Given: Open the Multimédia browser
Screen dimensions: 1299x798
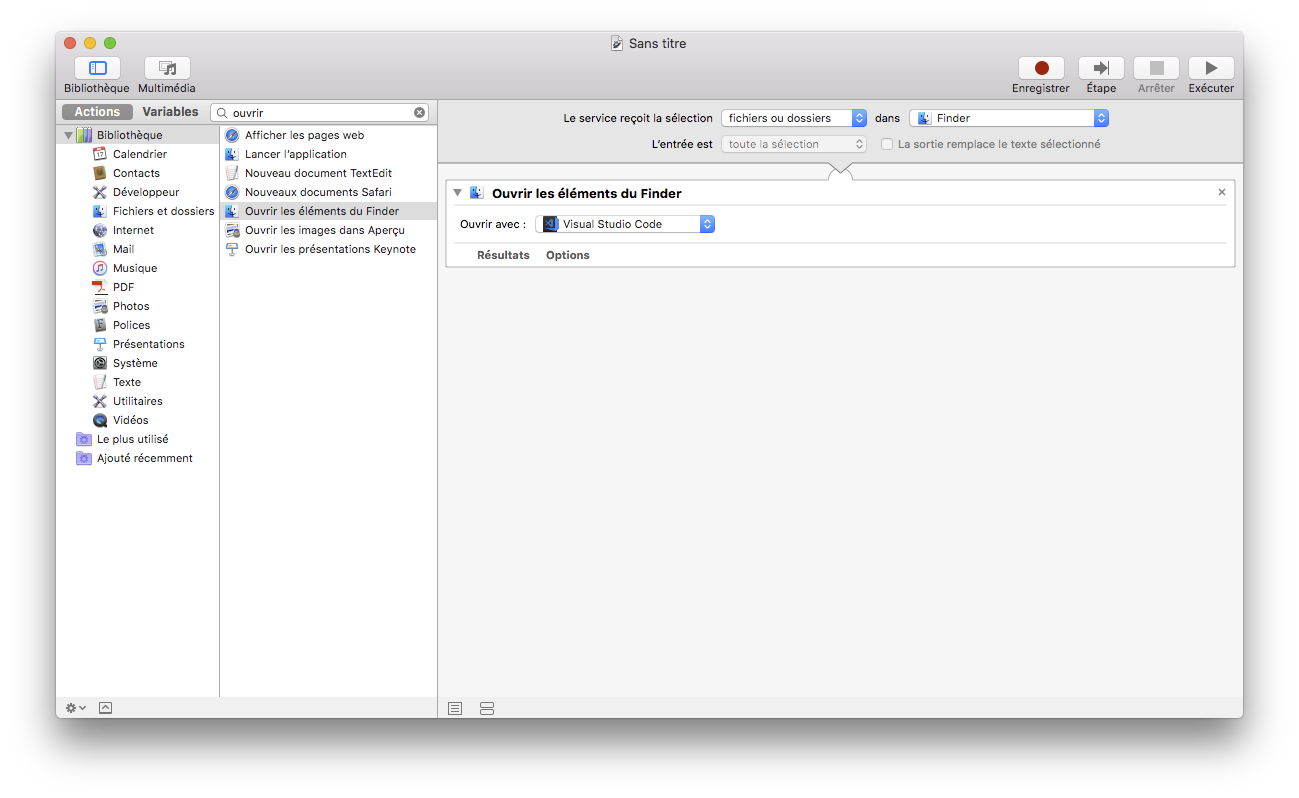Looking at the screenshot, I should pyautogui.click(x=167, y=68).
